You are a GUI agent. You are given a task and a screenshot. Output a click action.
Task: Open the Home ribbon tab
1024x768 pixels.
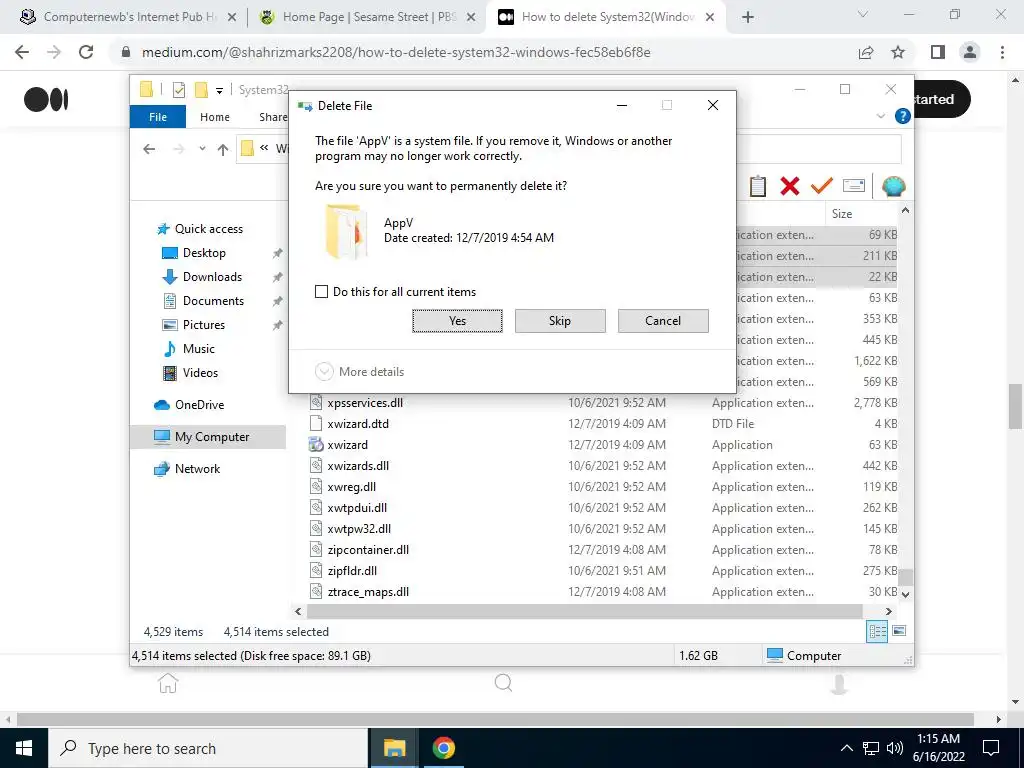coord(215,117)
